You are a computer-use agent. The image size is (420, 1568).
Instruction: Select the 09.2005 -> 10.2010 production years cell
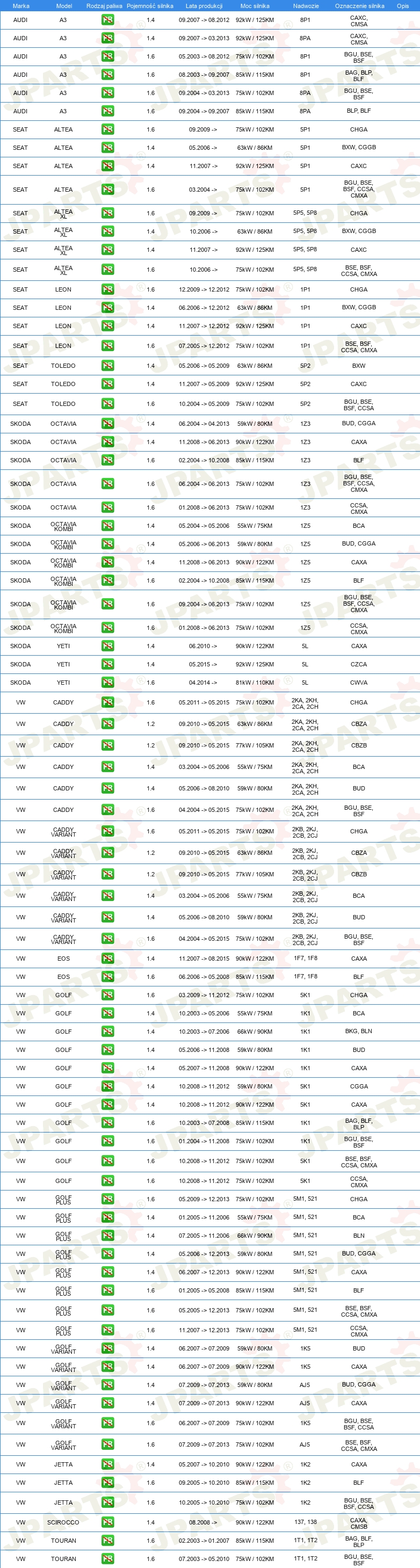(x=204, y=1482)
